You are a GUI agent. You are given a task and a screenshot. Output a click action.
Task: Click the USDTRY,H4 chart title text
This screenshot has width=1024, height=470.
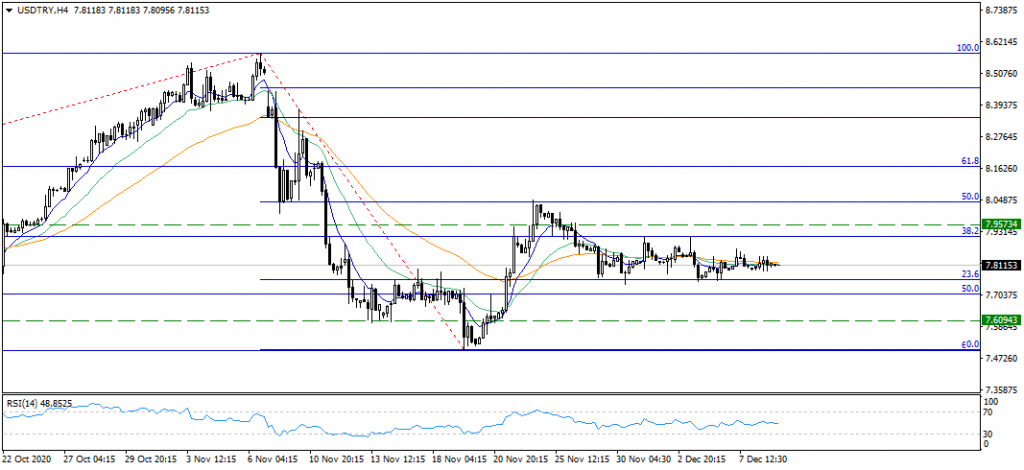41,9
